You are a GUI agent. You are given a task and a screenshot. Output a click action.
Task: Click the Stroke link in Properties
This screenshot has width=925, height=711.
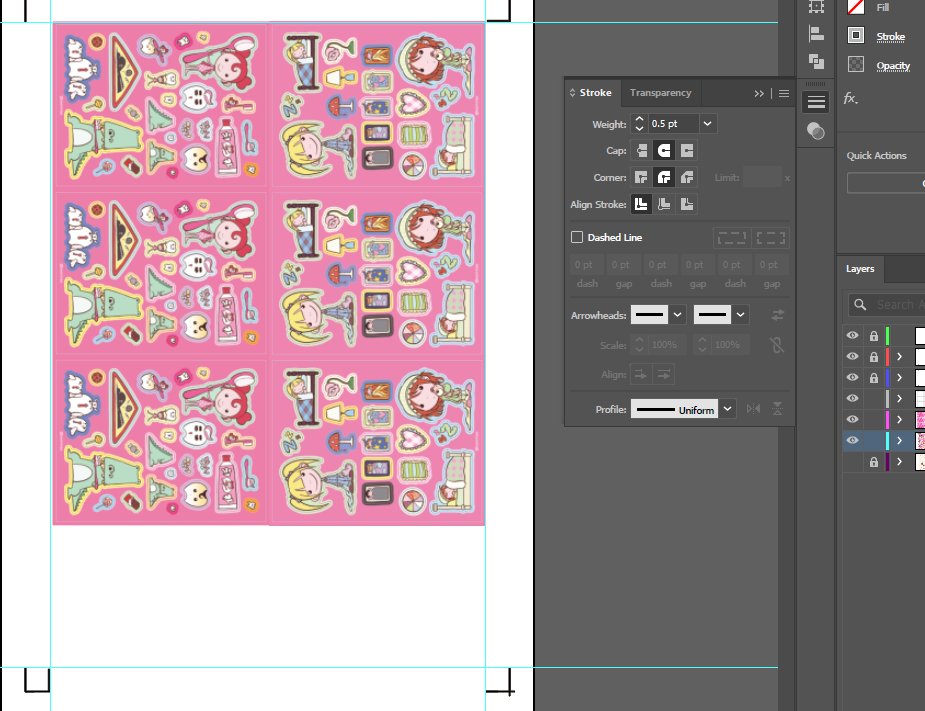coord(890,37)
